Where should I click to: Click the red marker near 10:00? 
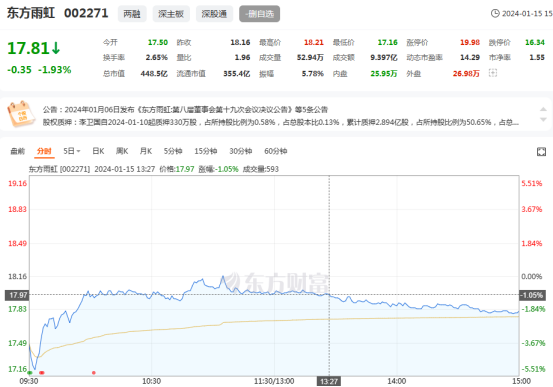93,373
